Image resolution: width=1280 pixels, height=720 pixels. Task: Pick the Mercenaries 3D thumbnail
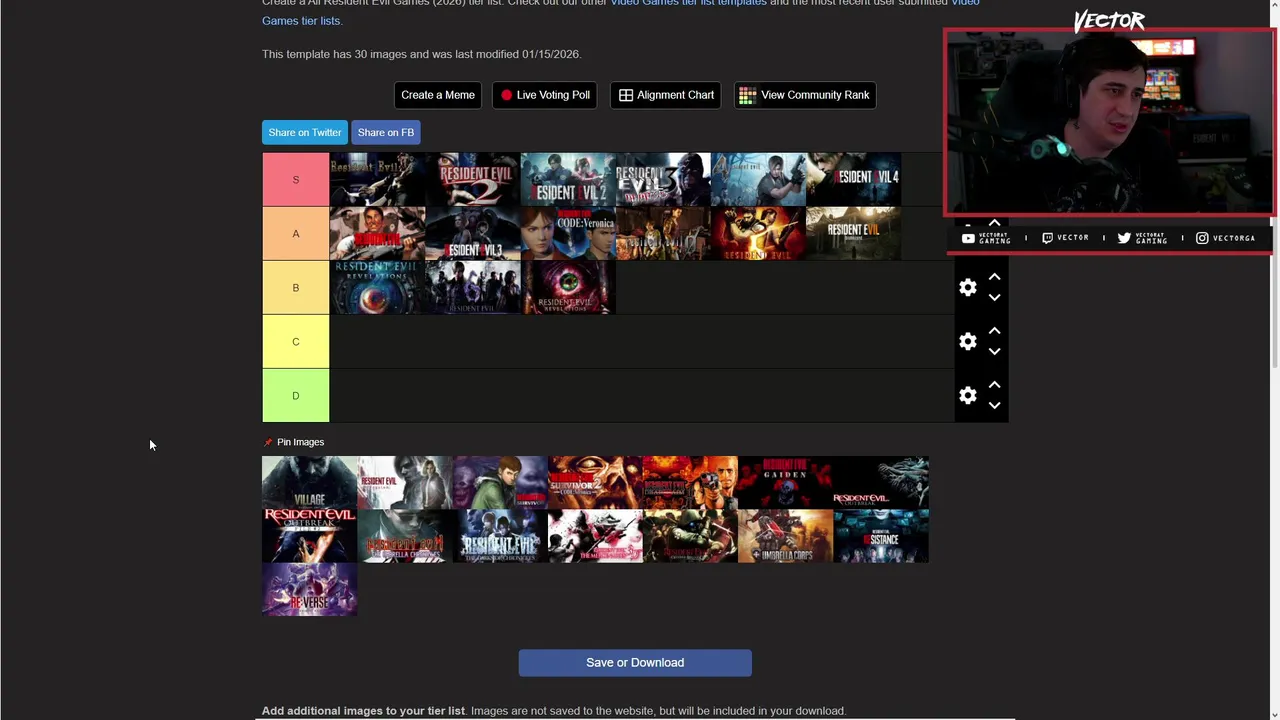pos(595,536)
